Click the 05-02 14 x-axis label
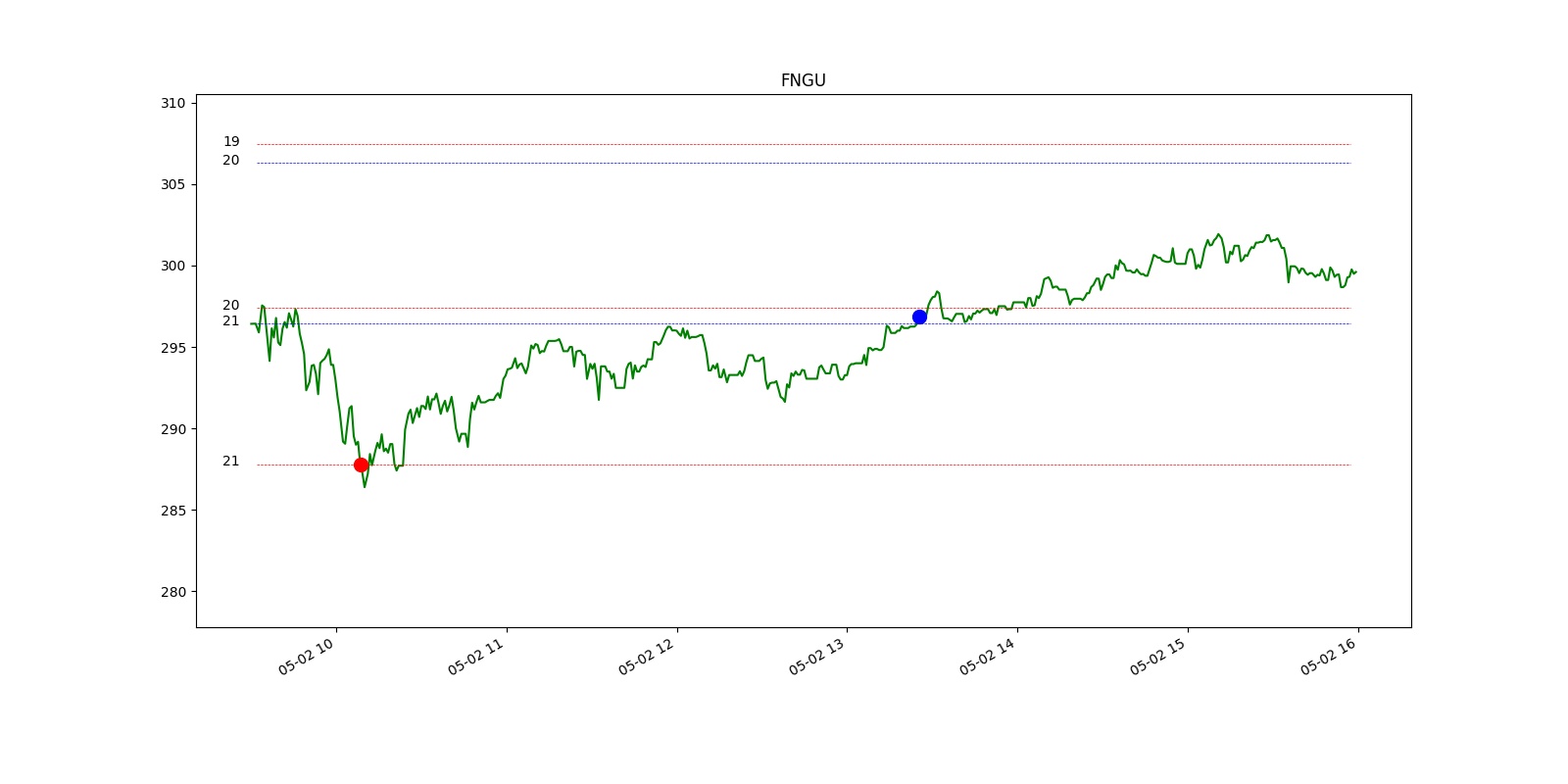Screen dimensions: 1568x784 tap(989, 656)
